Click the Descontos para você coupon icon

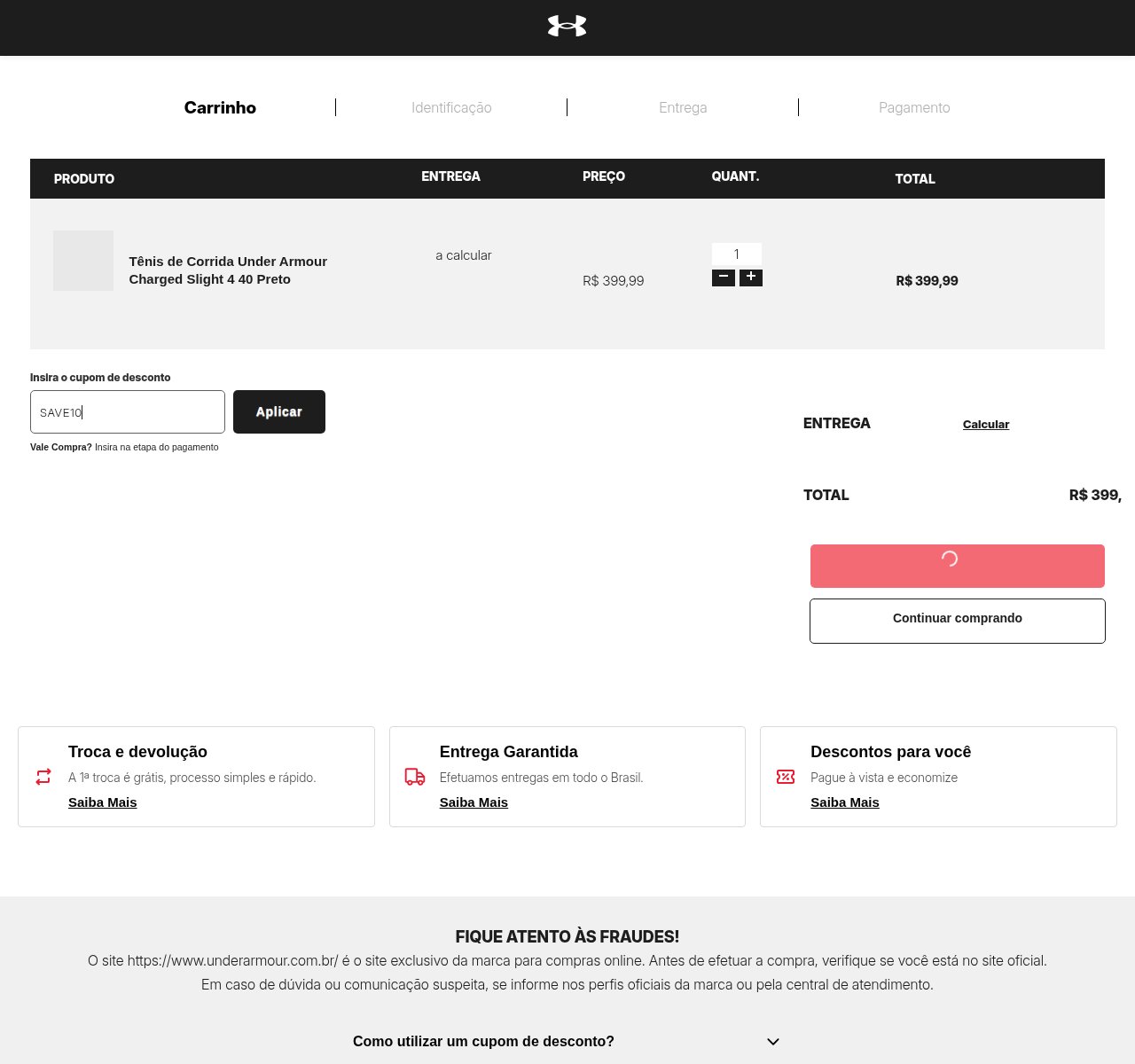[x=786, y=777]
